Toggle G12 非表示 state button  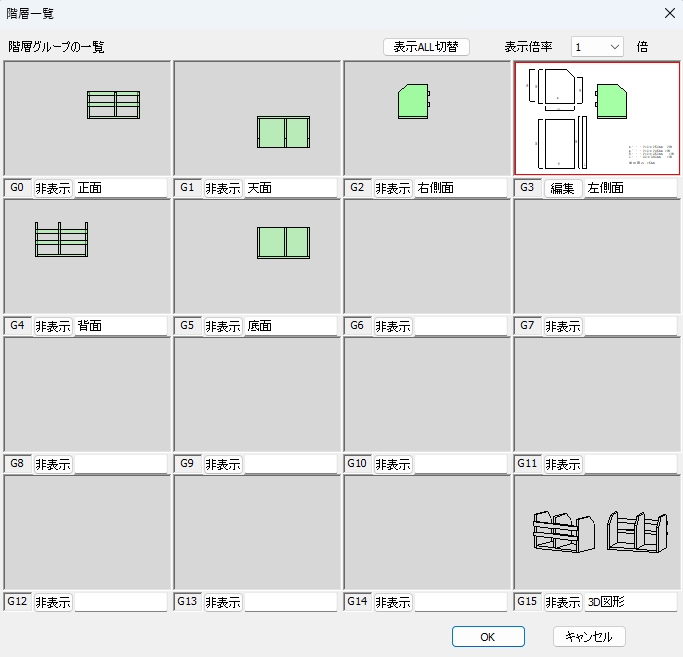pos(53,602)
